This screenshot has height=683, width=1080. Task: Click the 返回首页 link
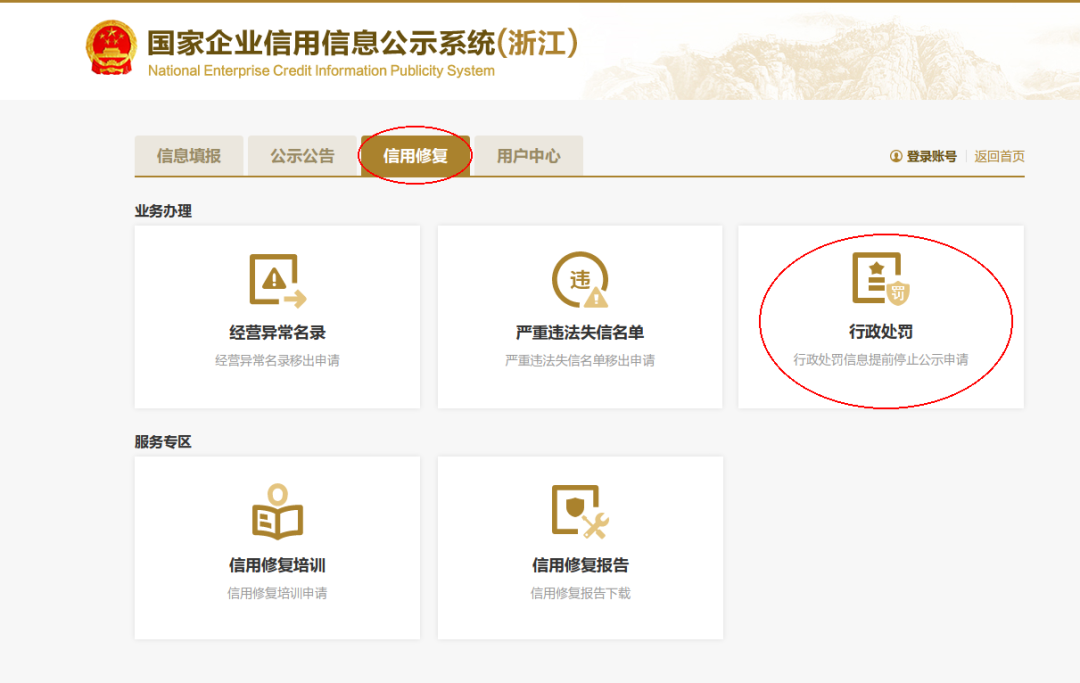999,156
